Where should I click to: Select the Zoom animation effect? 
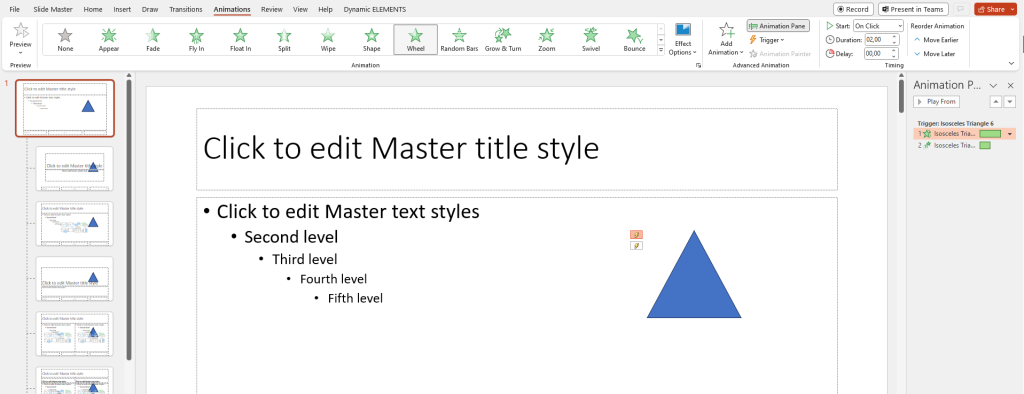(x=547, y=39)
